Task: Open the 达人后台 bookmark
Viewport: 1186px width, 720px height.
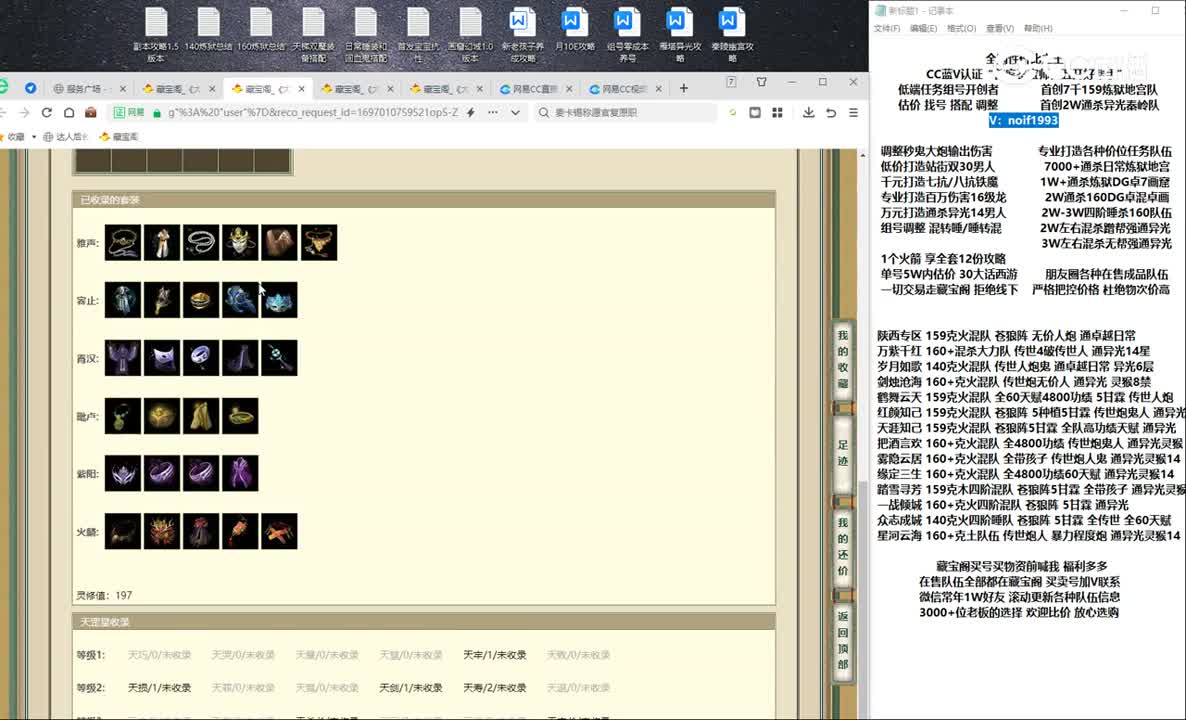Action: pyautogui.click(x=66, y=137)
